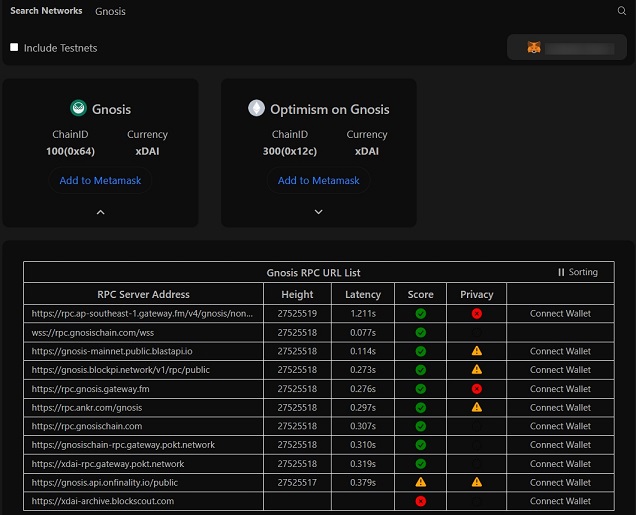Viewport: 636px width, 515px height.
Task: Click the Optimism on Gnosis logo icon
Action: 257,109
